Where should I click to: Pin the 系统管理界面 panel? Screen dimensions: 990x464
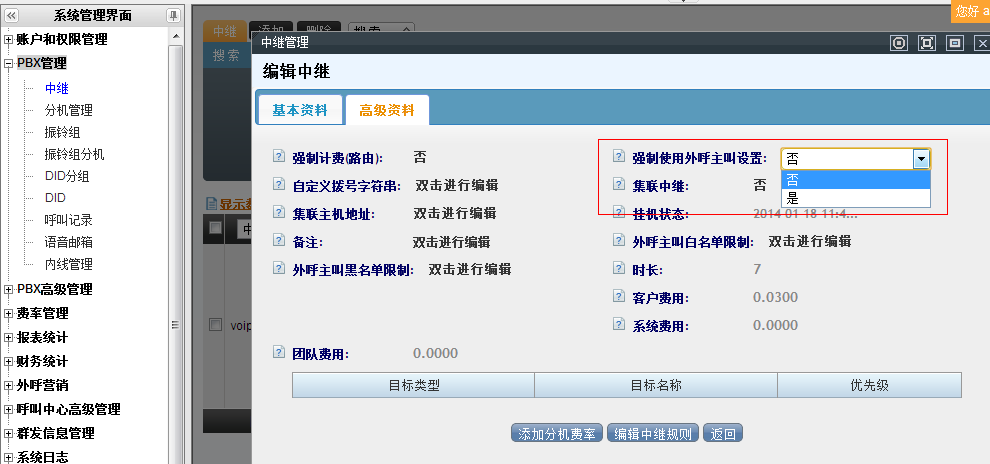point(173,15)
